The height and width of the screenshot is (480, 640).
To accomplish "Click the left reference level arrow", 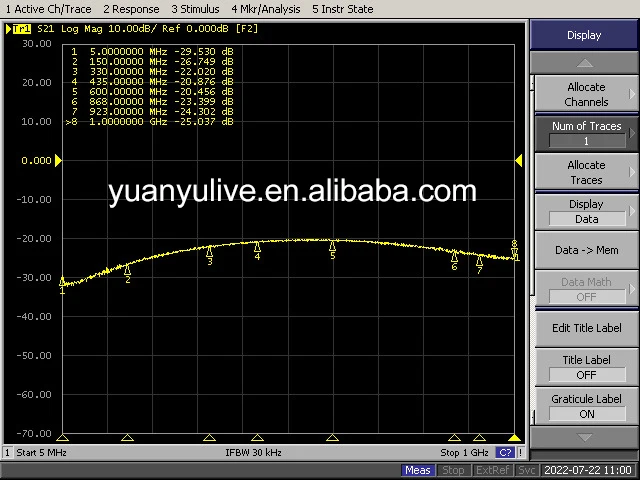I will pyautogui.click(x=58, y=160).
